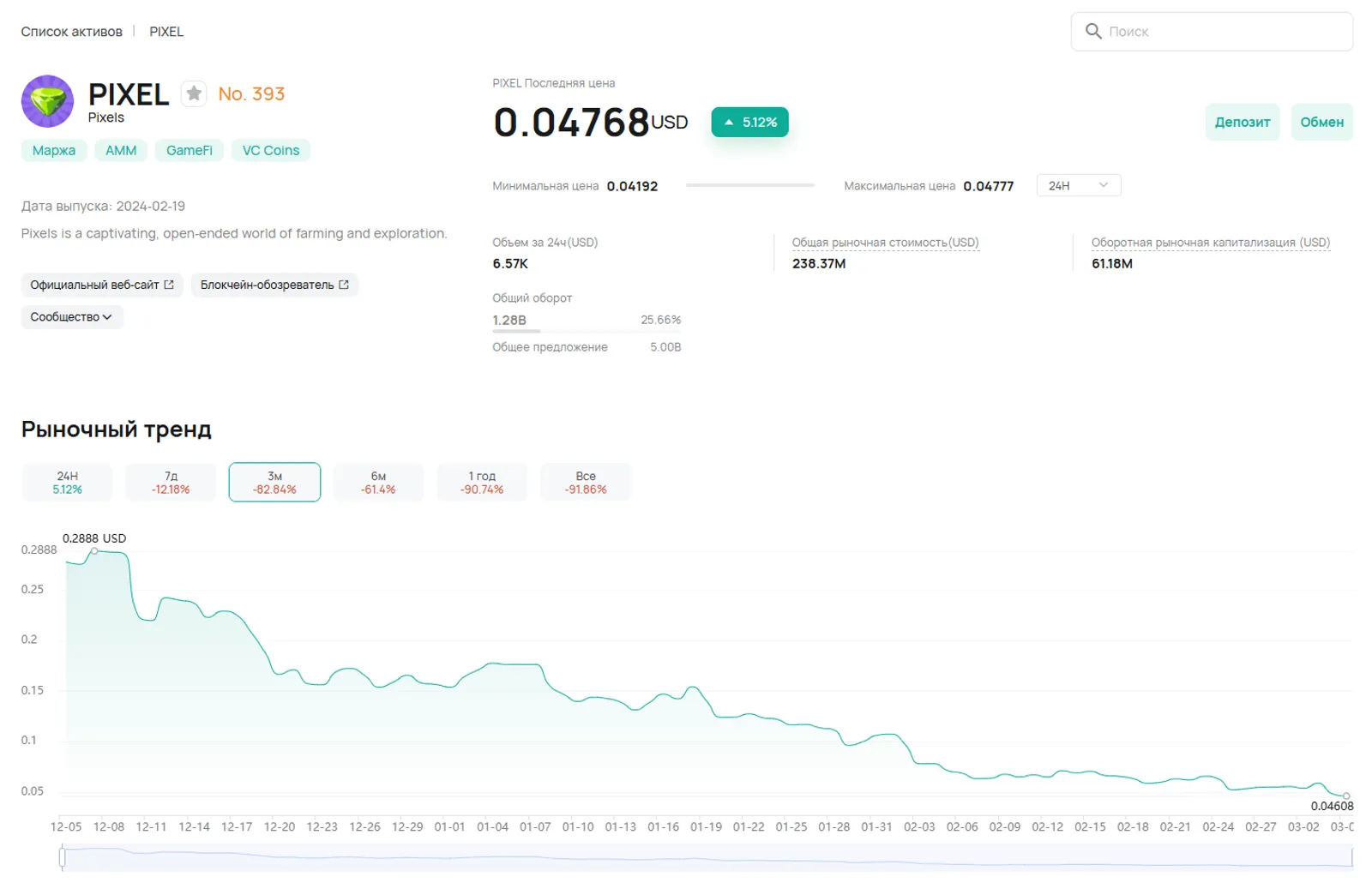The height and width of the screenshot is (889, 1372).
Task: Click the search magnifier icon
Action: (1093, 31)
